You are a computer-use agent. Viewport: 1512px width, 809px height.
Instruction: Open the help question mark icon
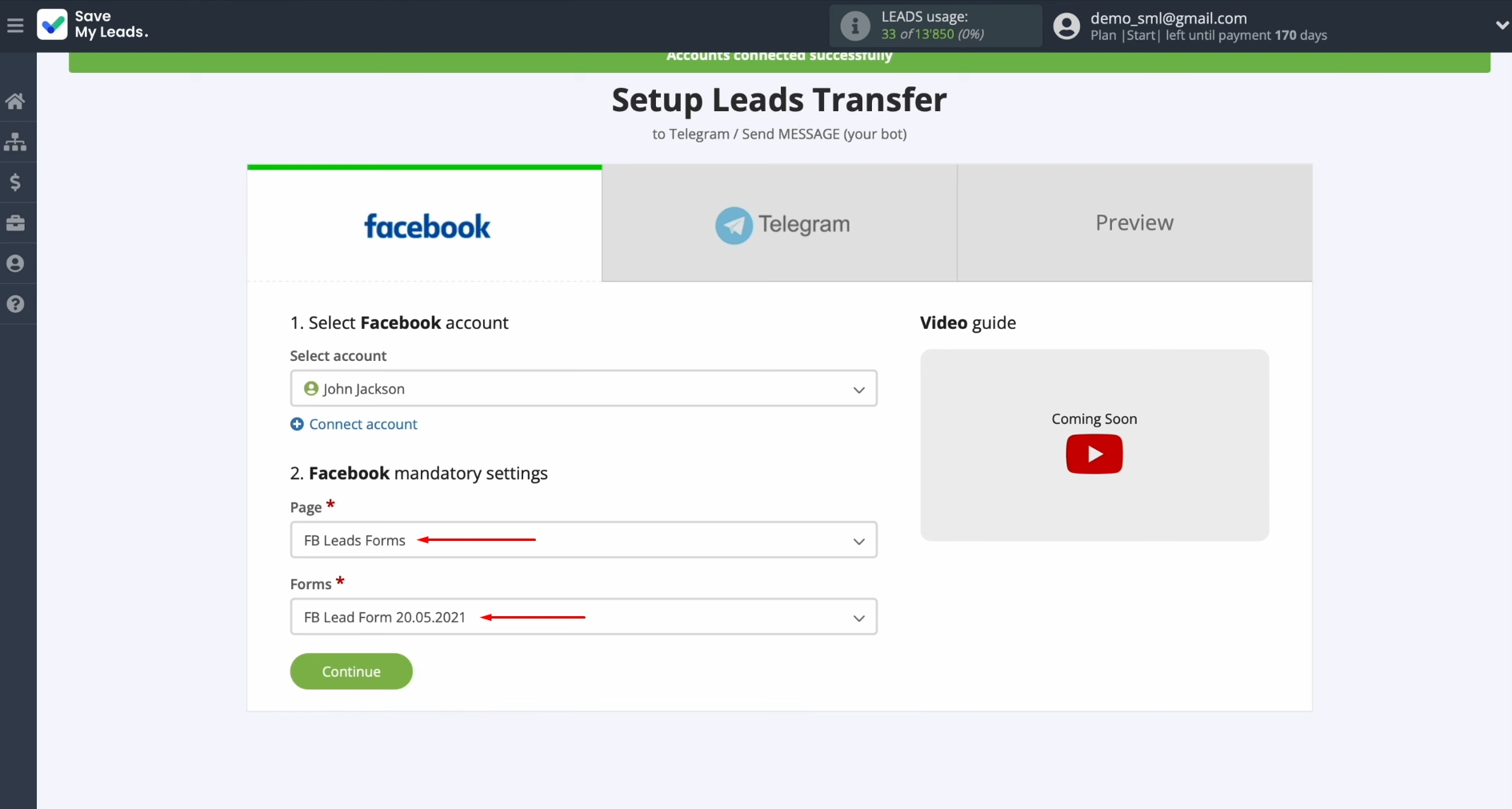point(15,304)
